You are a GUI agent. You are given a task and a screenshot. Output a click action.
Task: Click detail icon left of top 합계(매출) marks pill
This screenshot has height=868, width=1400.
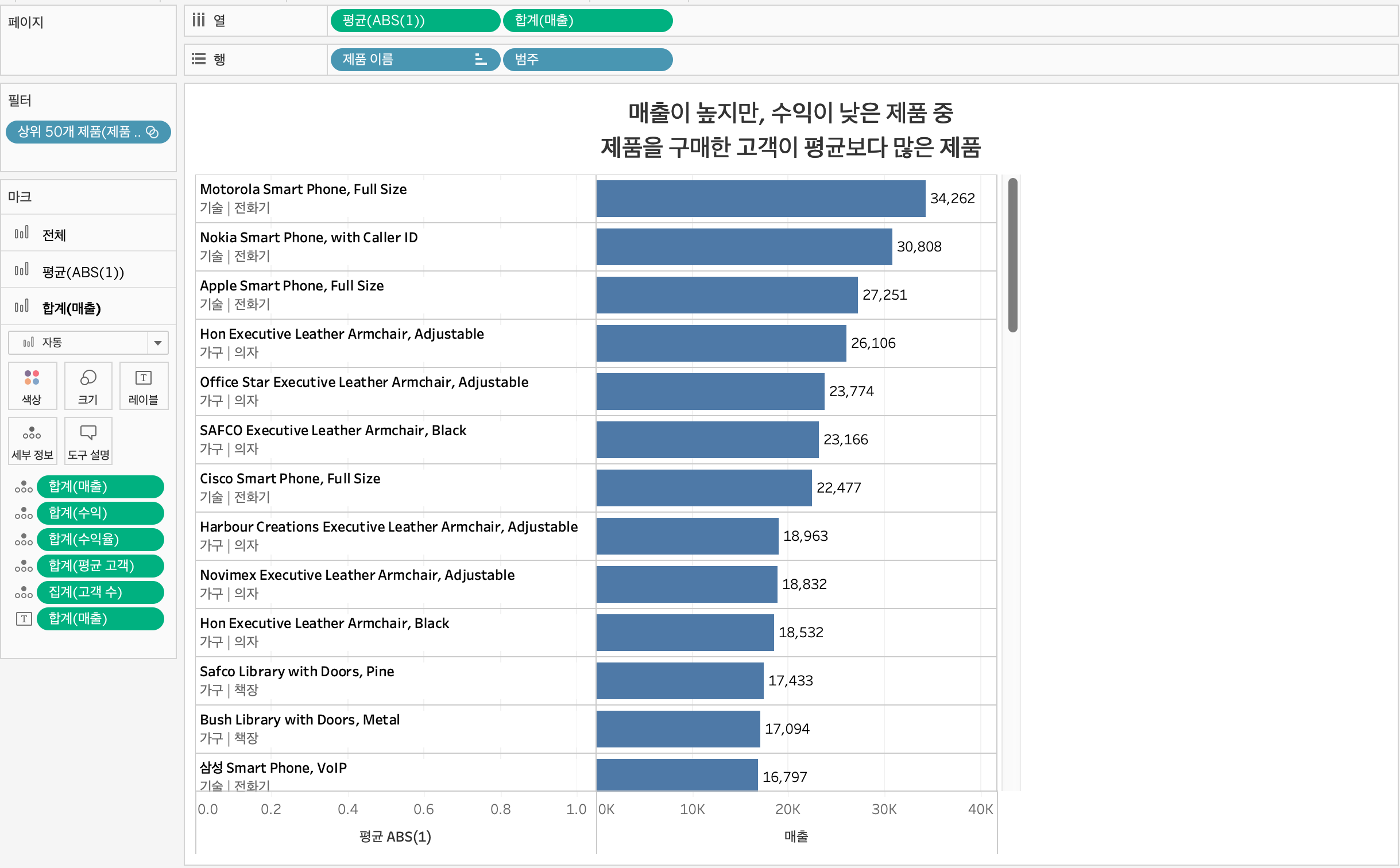tap(24, 487)
